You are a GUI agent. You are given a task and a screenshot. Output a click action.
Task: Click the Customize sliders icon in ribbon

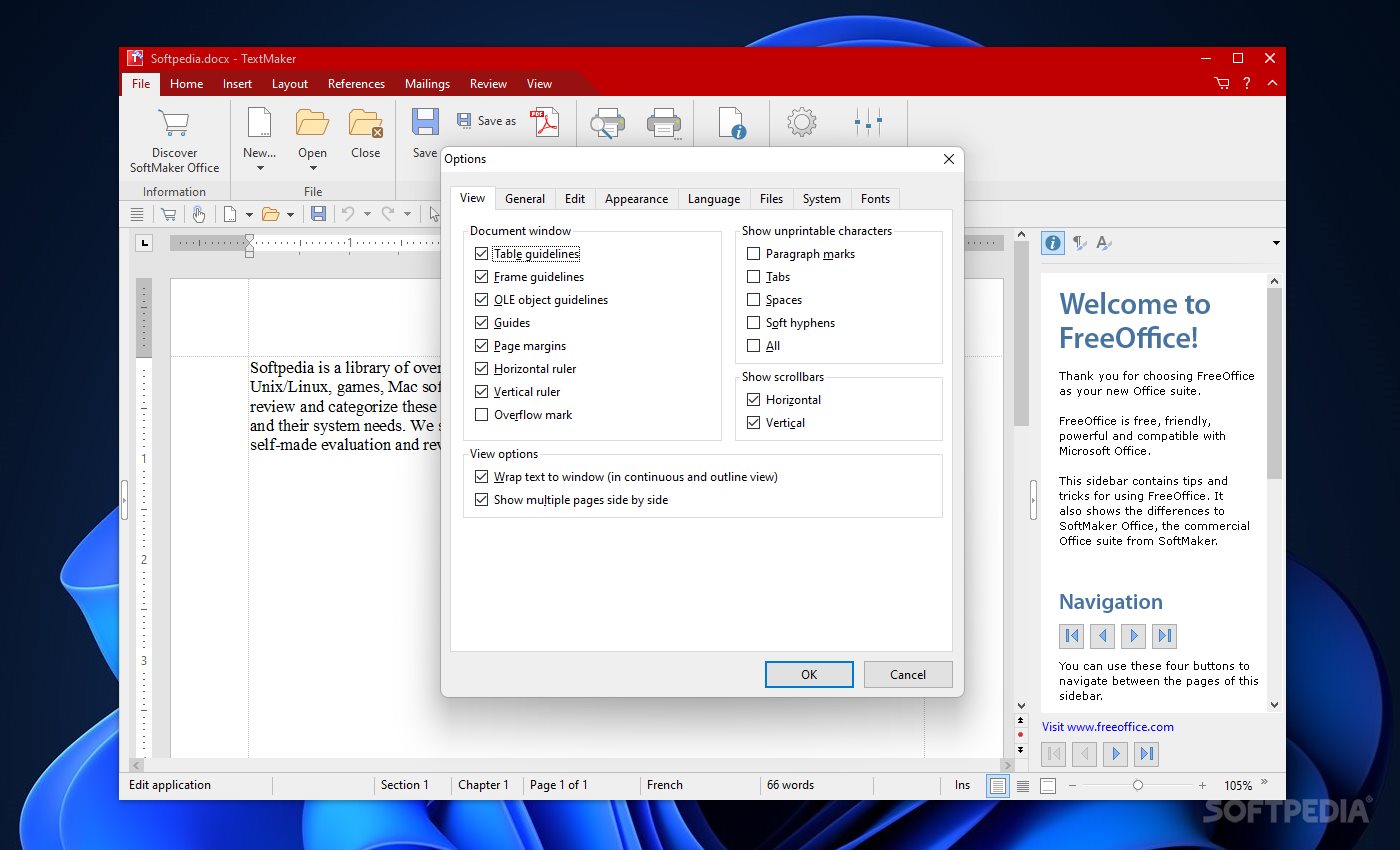868,123
